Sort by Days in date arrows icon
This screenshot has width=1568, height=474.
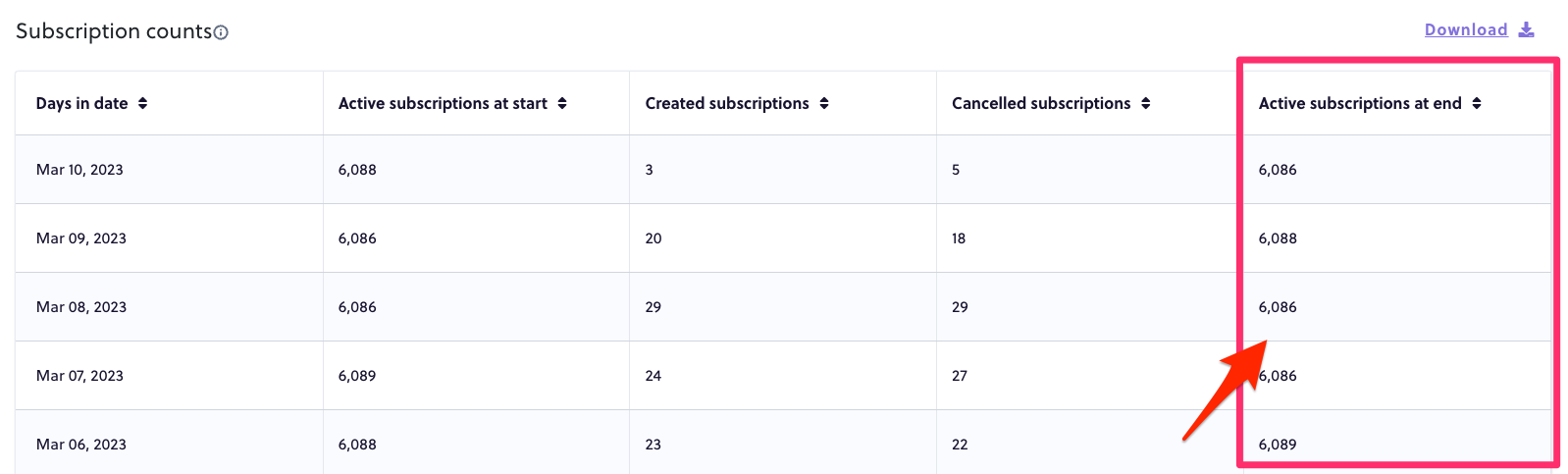(x=142, y=103)
